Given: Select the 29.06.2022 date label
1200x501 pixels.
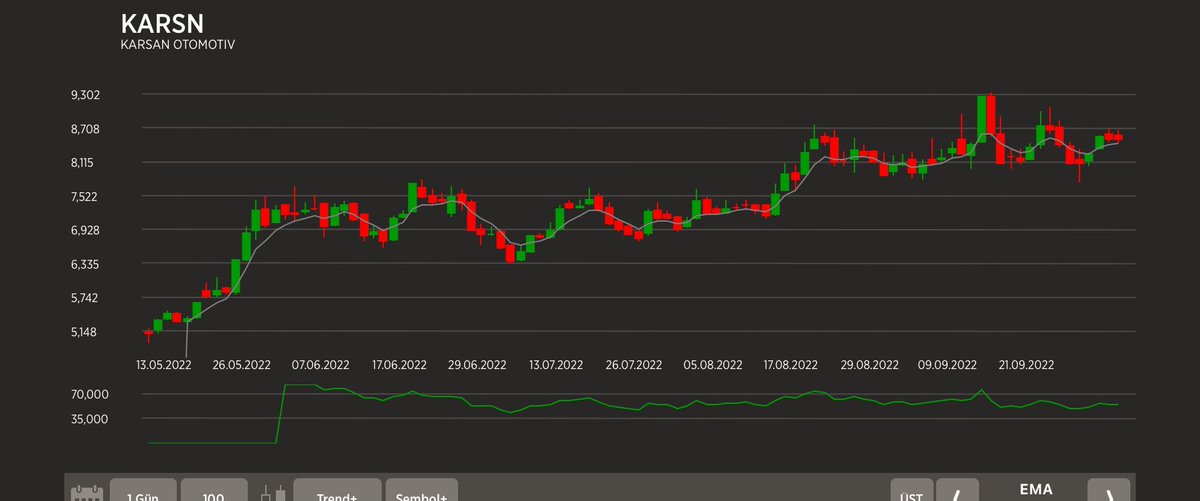Looking at the screenshot, I should (x=477, y=365).
